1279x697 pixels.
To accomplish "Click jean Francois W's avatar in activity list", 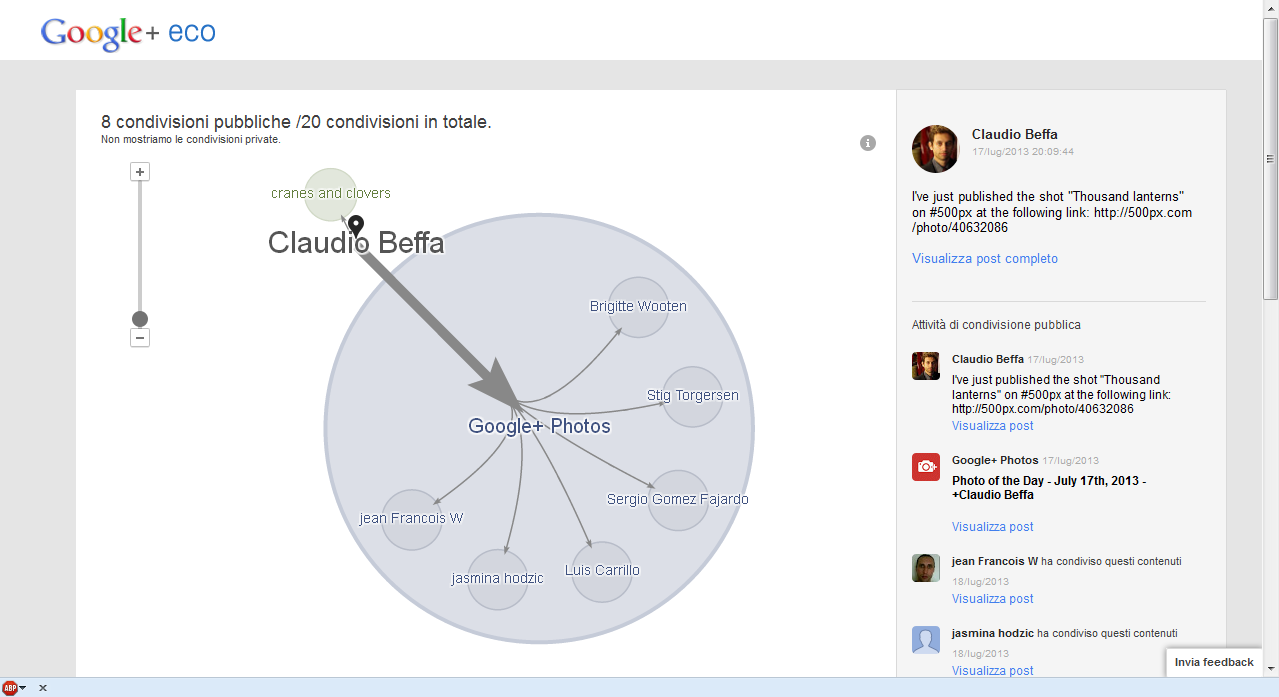I will point(926,567).
